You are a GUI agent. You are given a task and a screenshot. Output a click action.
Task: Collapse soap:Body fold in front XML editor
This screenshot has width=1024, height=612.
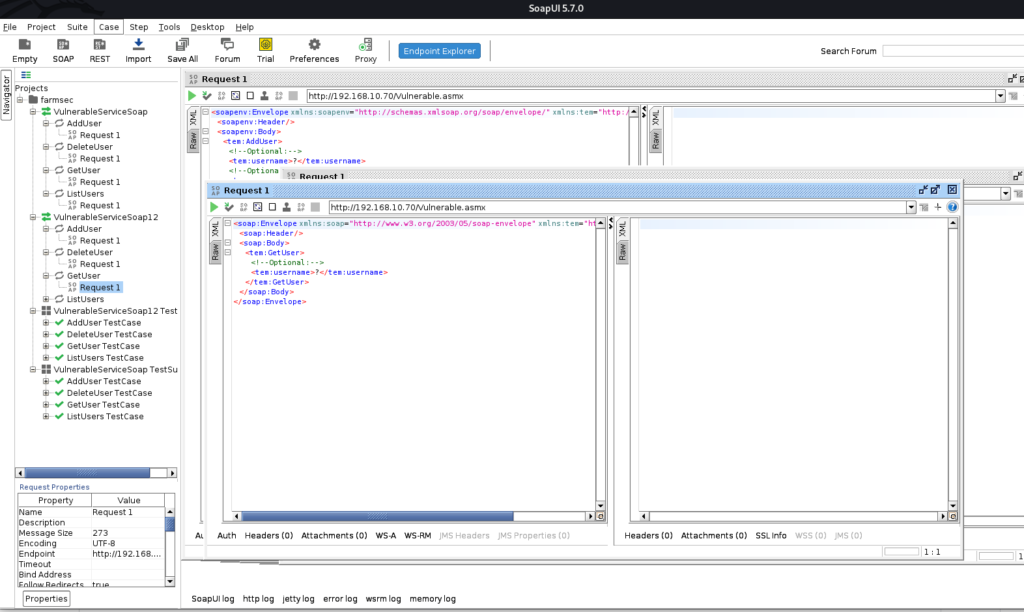pyautogui.click(x=228, y=243)
